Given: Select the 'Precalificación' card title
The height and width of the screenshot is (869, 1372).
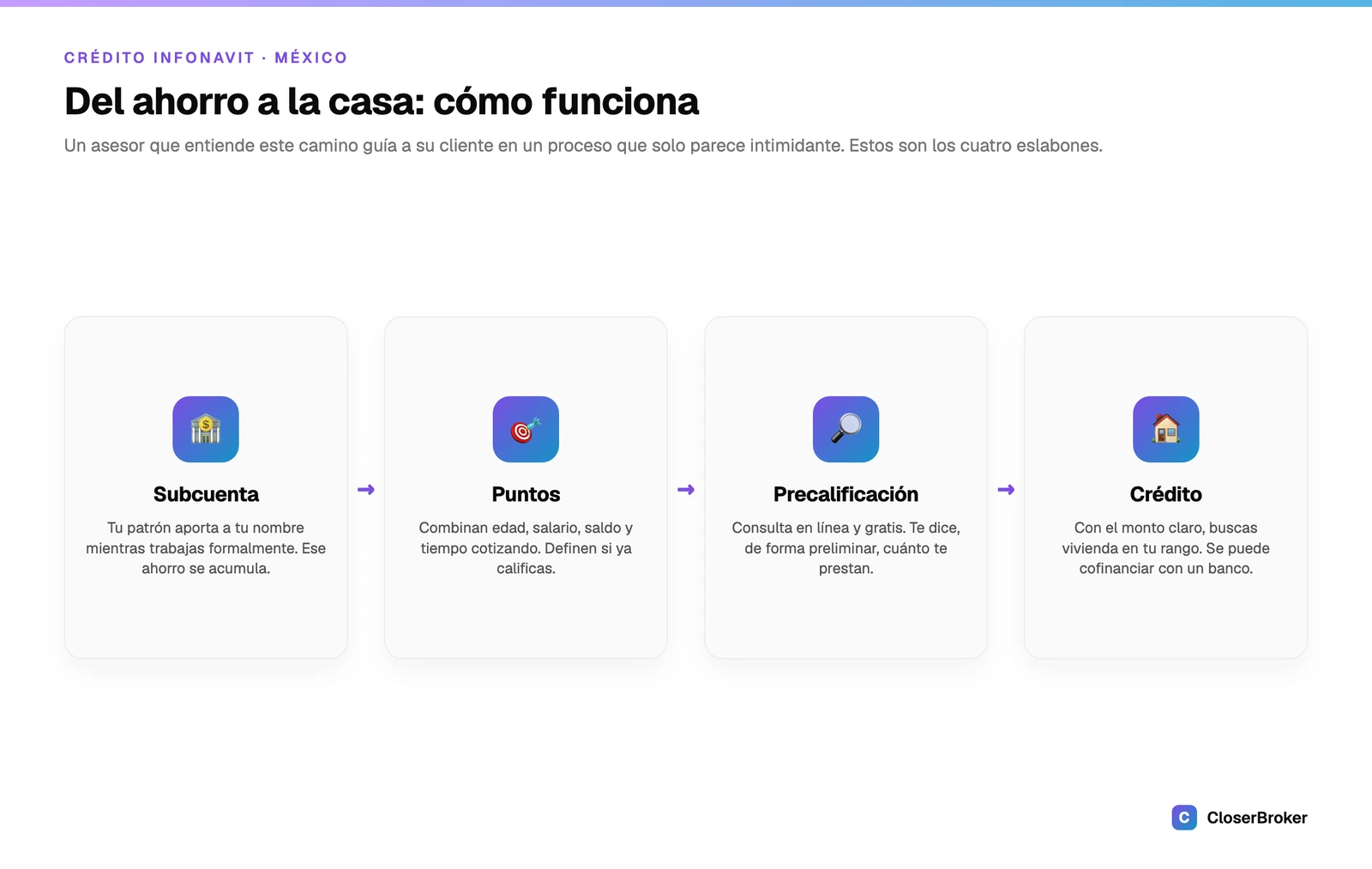Looking at the screenshot, I should 846,494.
